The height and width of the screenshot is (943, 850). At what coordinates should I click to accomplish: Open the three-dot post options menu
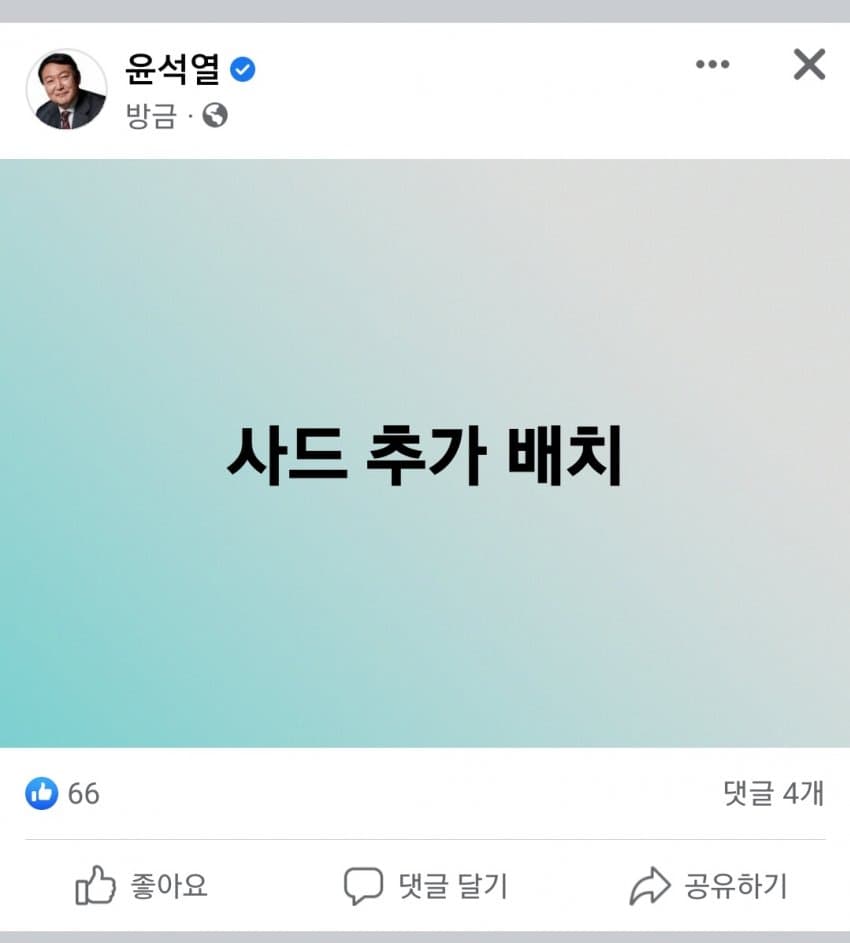[712, 64]
